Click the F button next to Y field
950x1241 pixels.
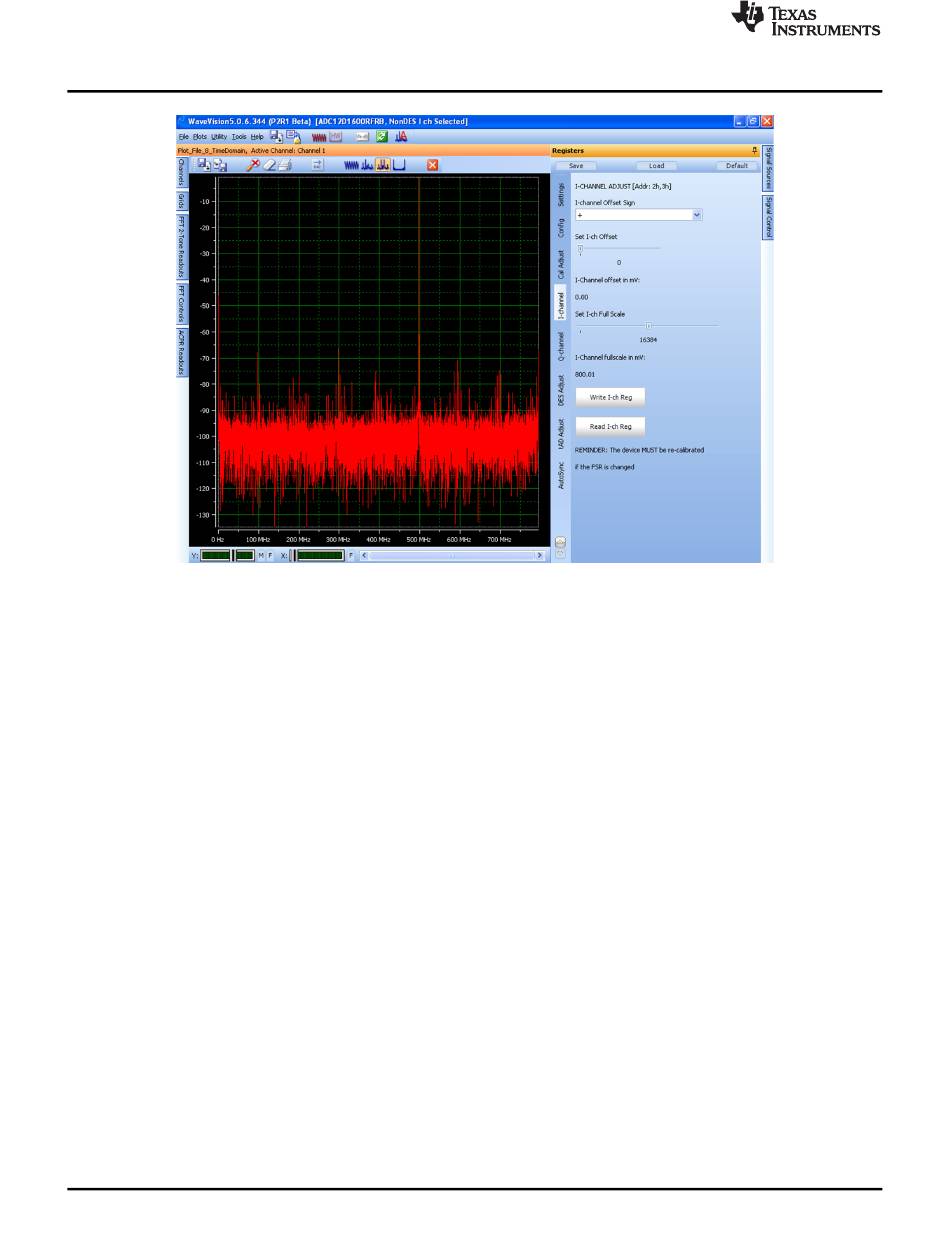(x=269, y=555)
